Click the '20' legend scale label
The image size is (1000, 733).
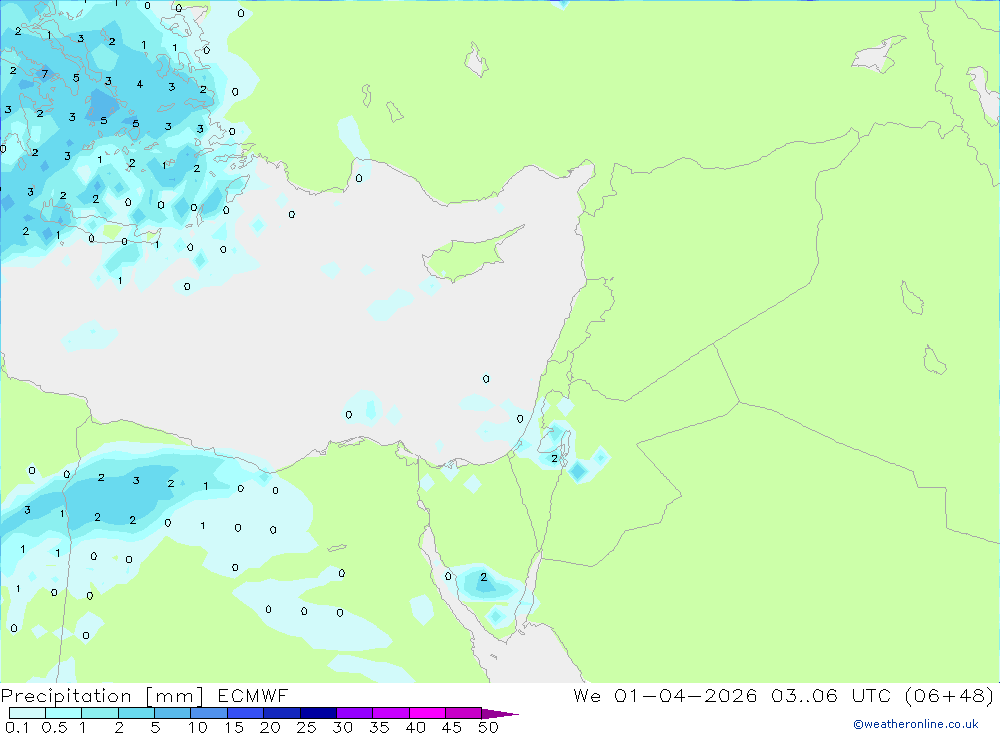click(270, 727)
